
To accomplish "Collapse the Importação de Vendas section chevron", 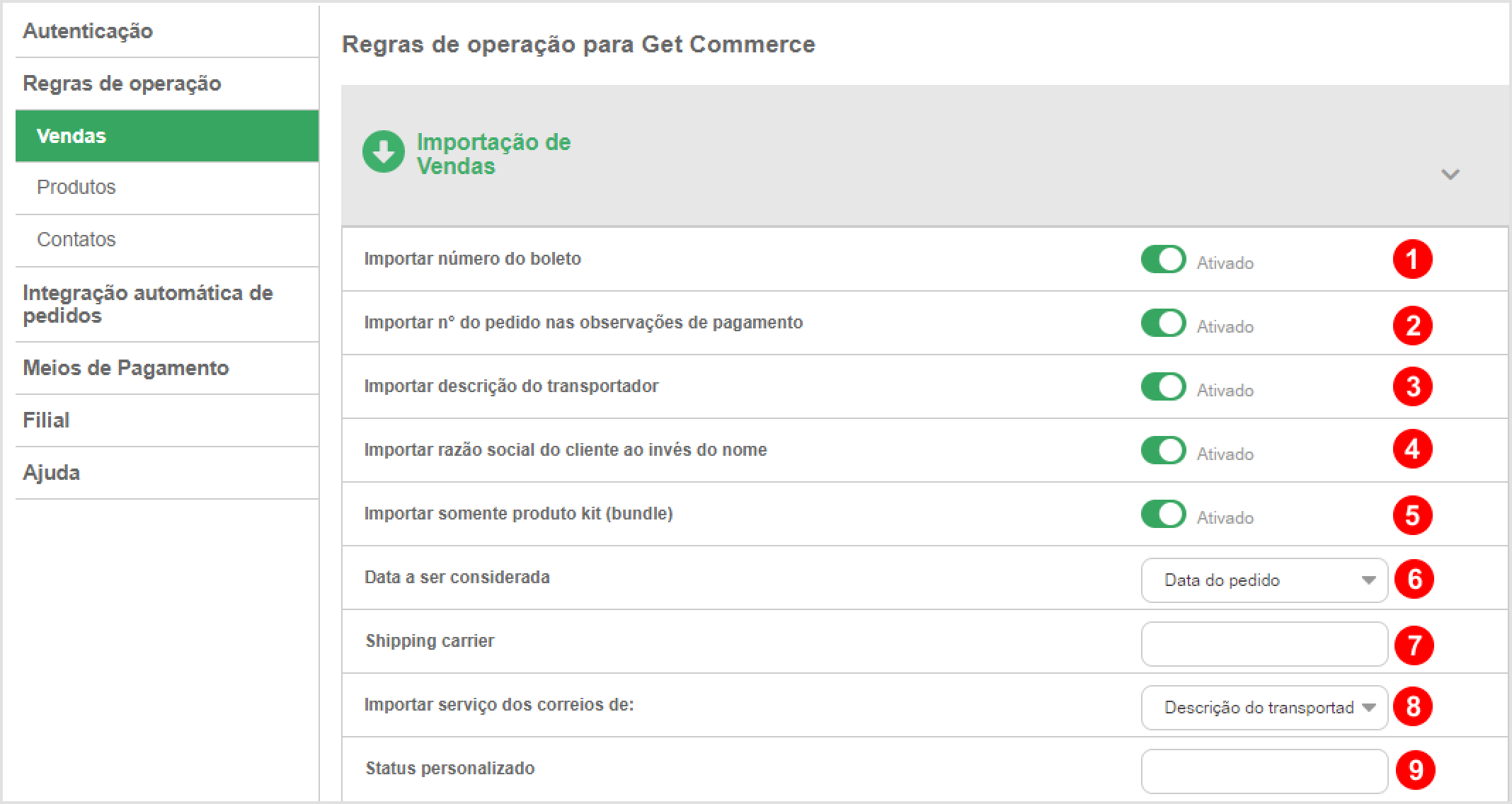I will 1450,174.
